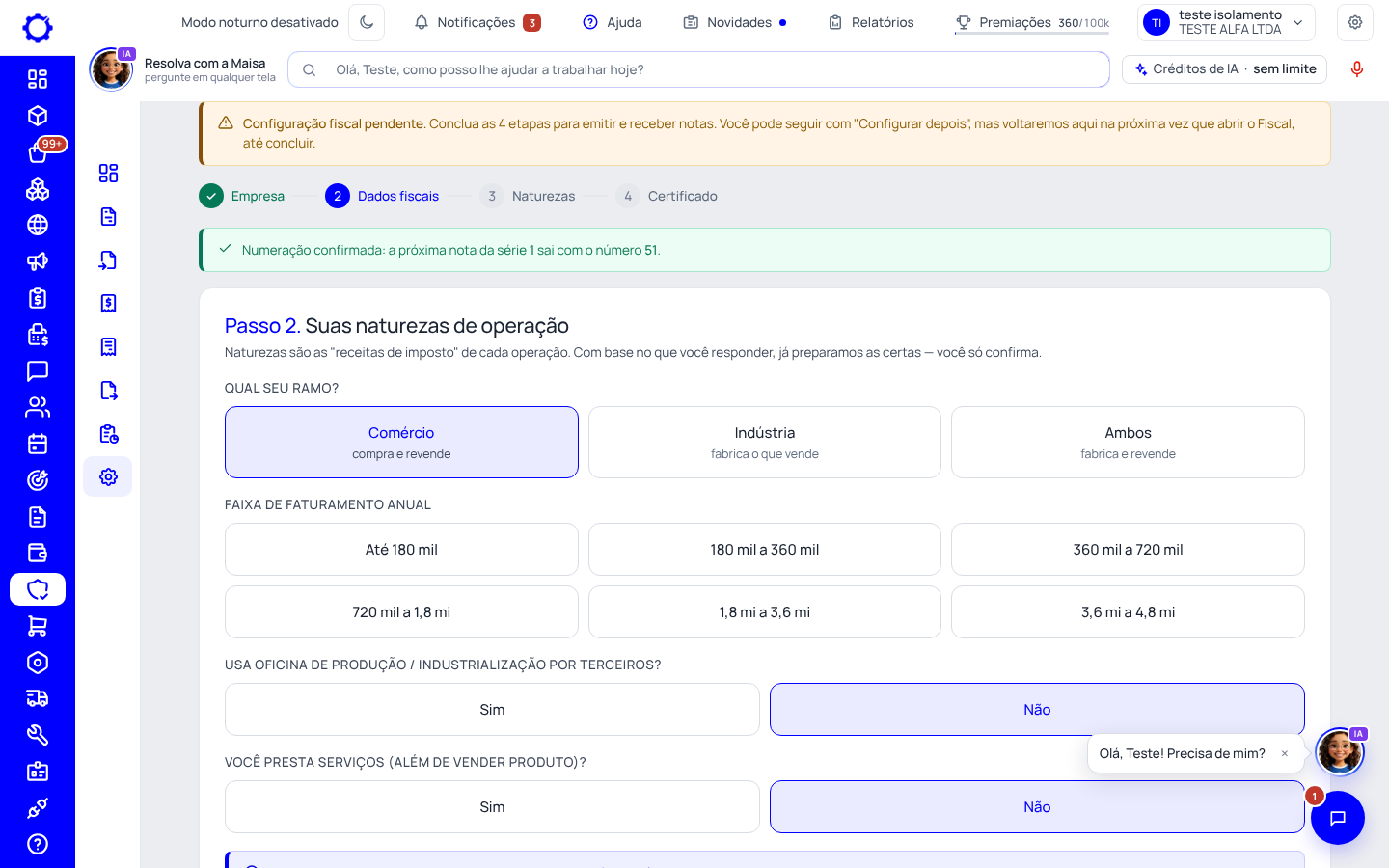Choose 720 mil a 1,8 mi range
This screenshot has height=868, width=1389.
pyautogui.click(x=401, y=611)
